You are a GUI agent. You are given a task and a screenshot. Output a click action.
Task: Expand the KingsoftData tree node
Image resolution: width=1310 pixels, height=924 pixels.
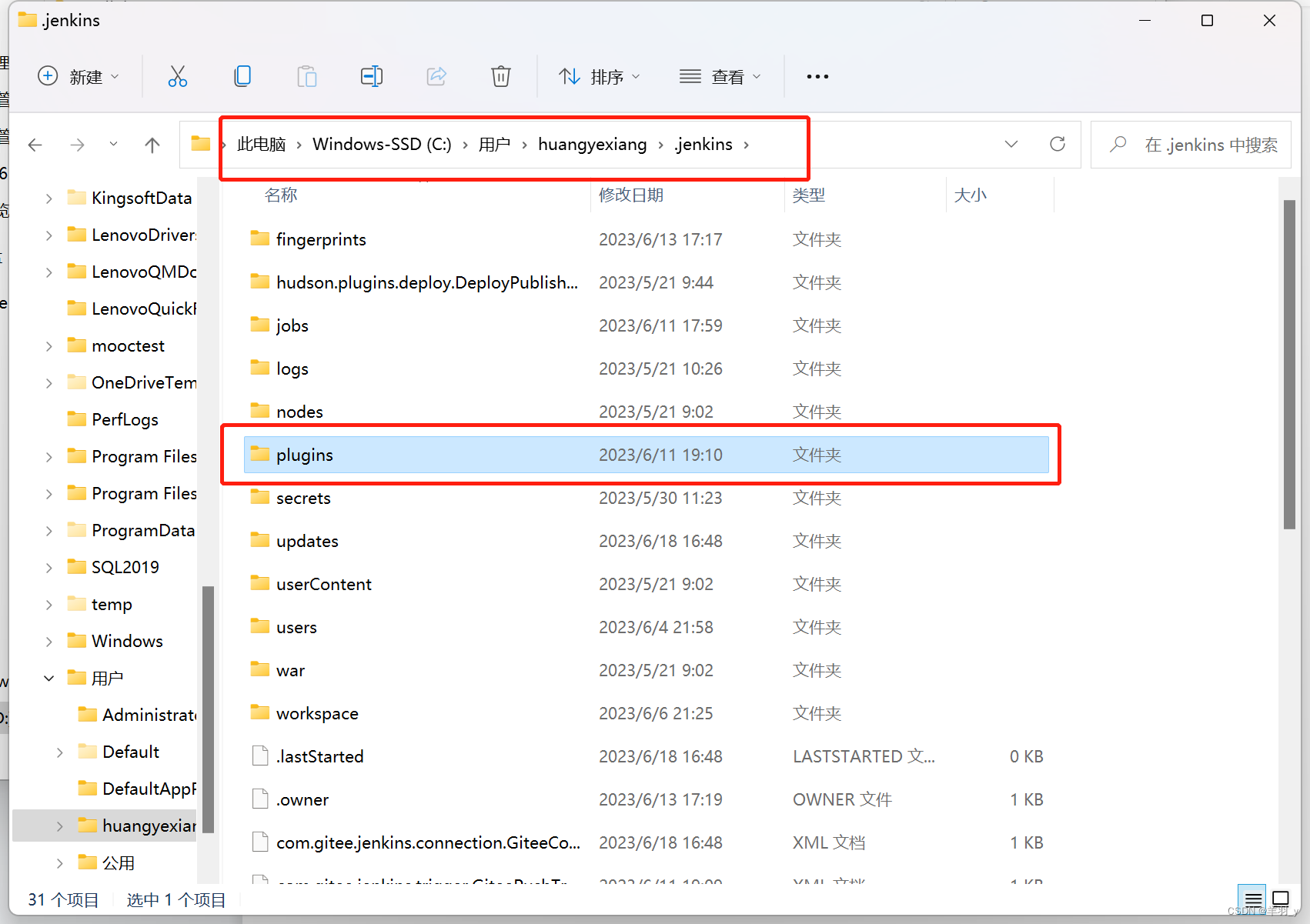coord(49,198)
